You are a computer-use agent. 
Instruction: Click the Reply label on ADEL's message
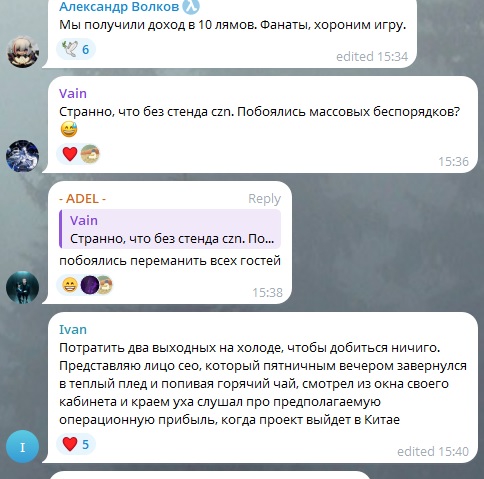point(264,199)
